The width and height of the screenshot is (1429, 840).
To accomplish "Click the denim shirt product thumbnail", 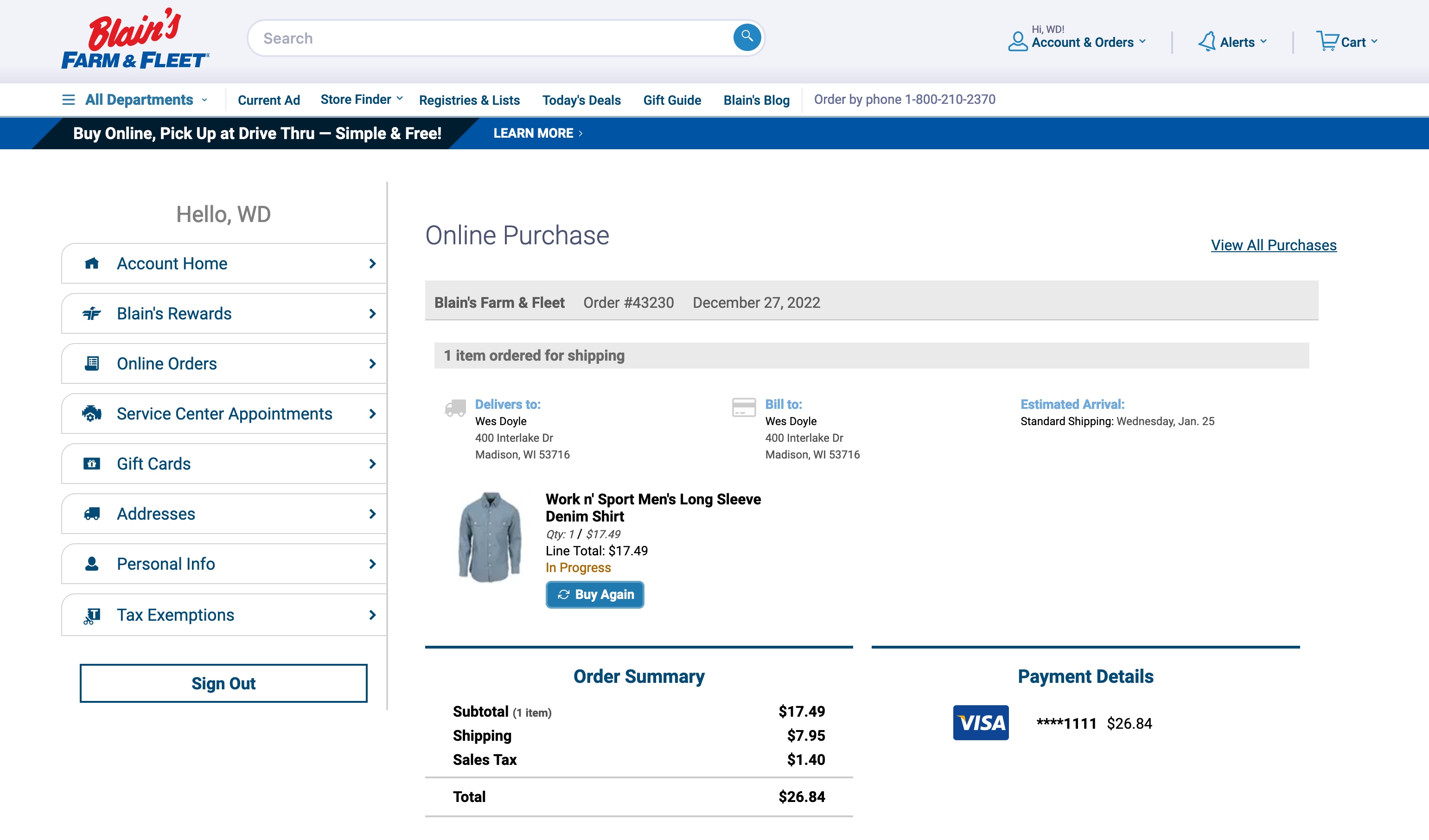I will pos(489,537).
